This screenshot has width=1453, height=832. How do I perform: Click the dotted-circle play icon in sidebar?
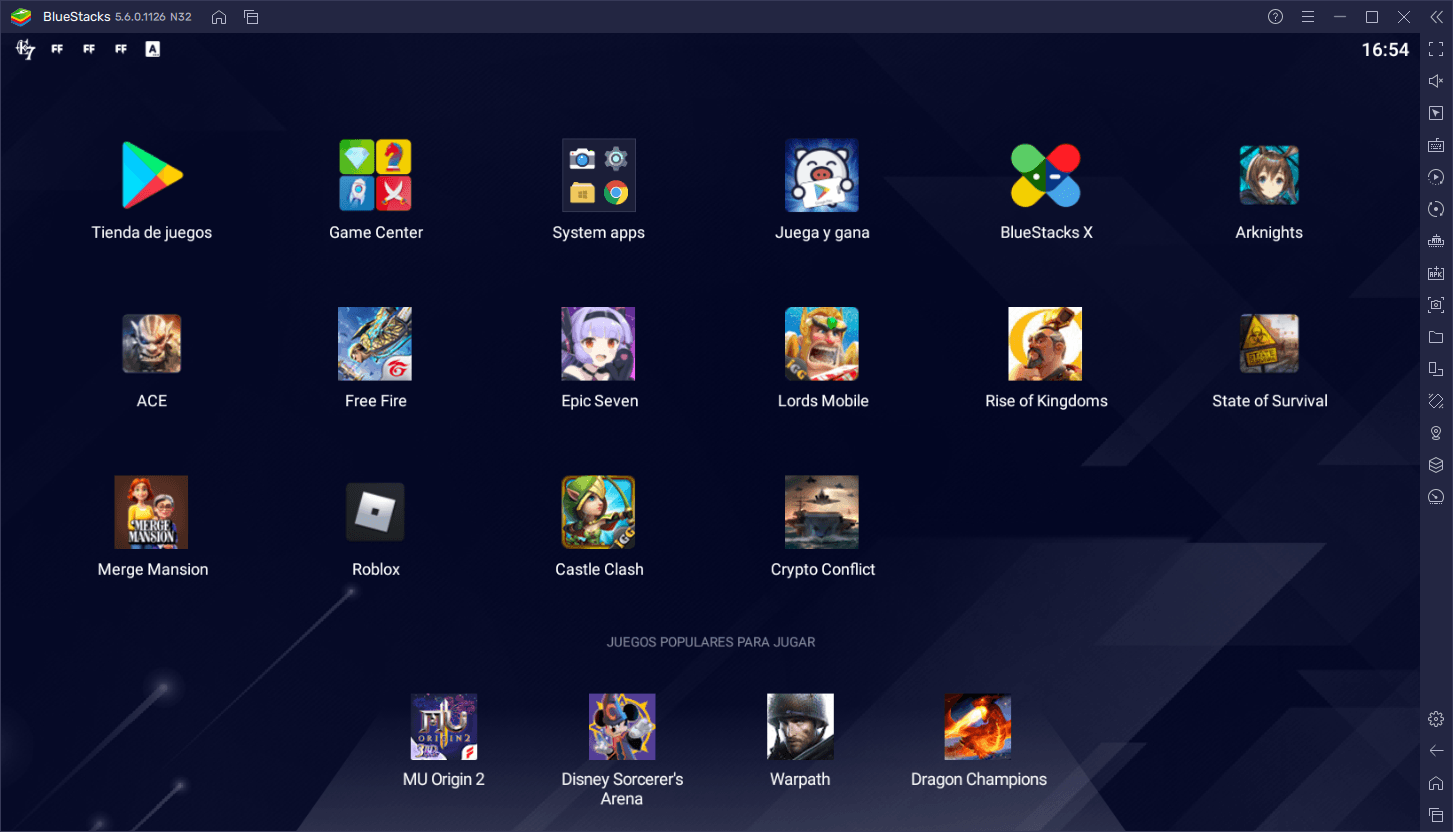click(1436, 177)
